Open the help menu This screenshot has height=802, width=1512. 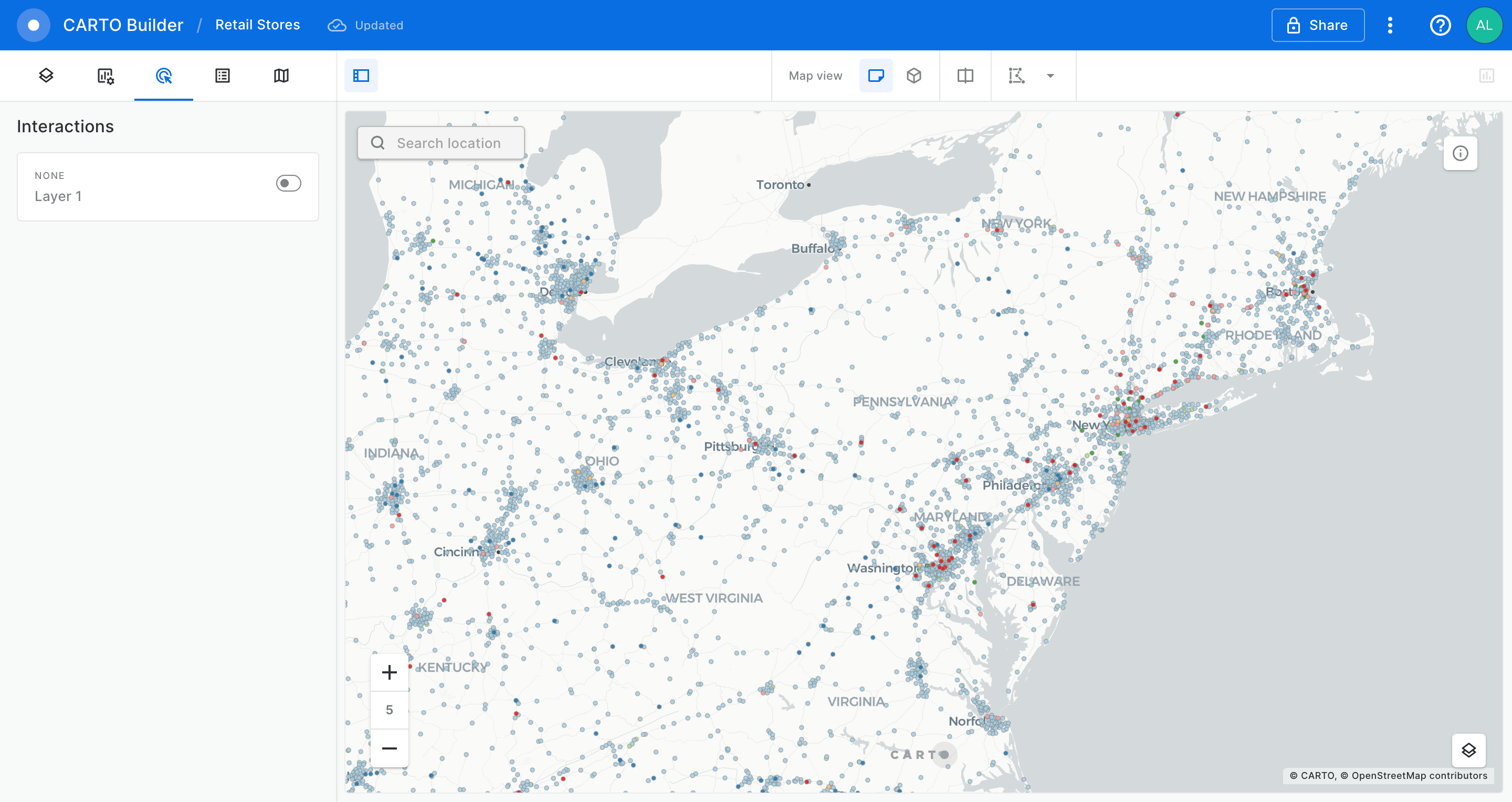coord(1440,25)
